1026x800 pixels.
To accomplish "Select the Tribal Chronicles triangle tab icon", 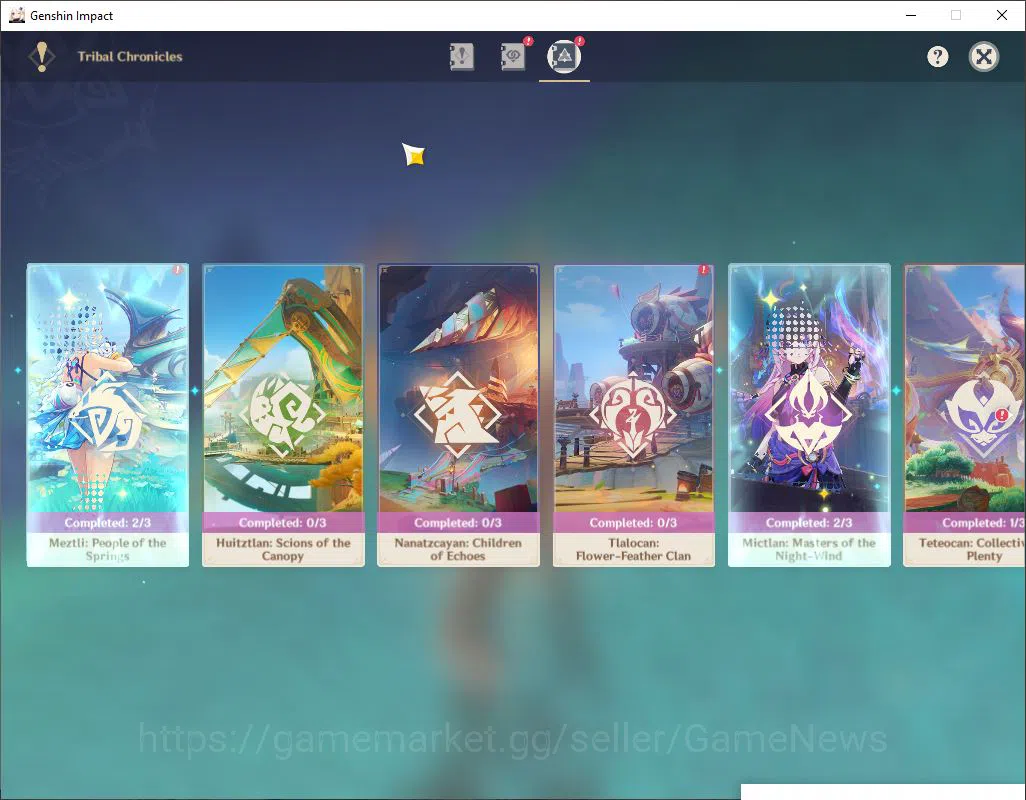I will (x=564, y=57).
